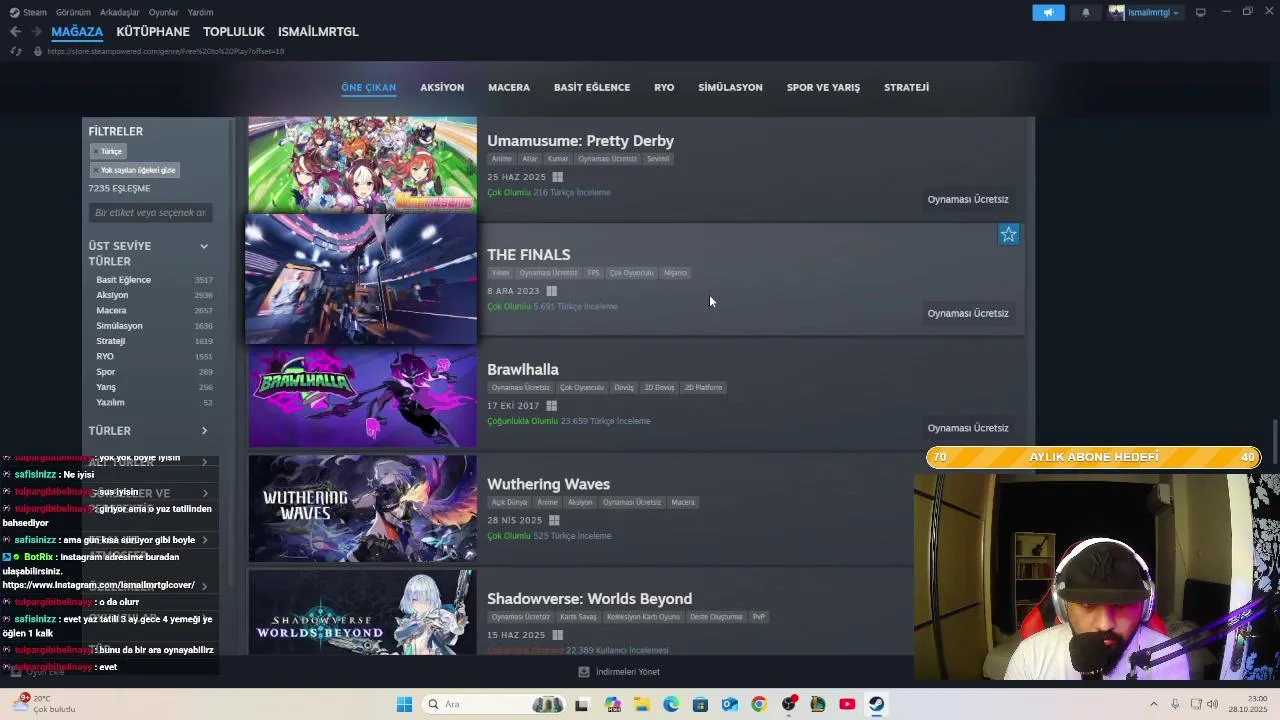The height and width of the screenshot is (720, 1280).
Task: Filter by Strateji in the sidebar
Action: pyautogui.click(x=110, y=341)
